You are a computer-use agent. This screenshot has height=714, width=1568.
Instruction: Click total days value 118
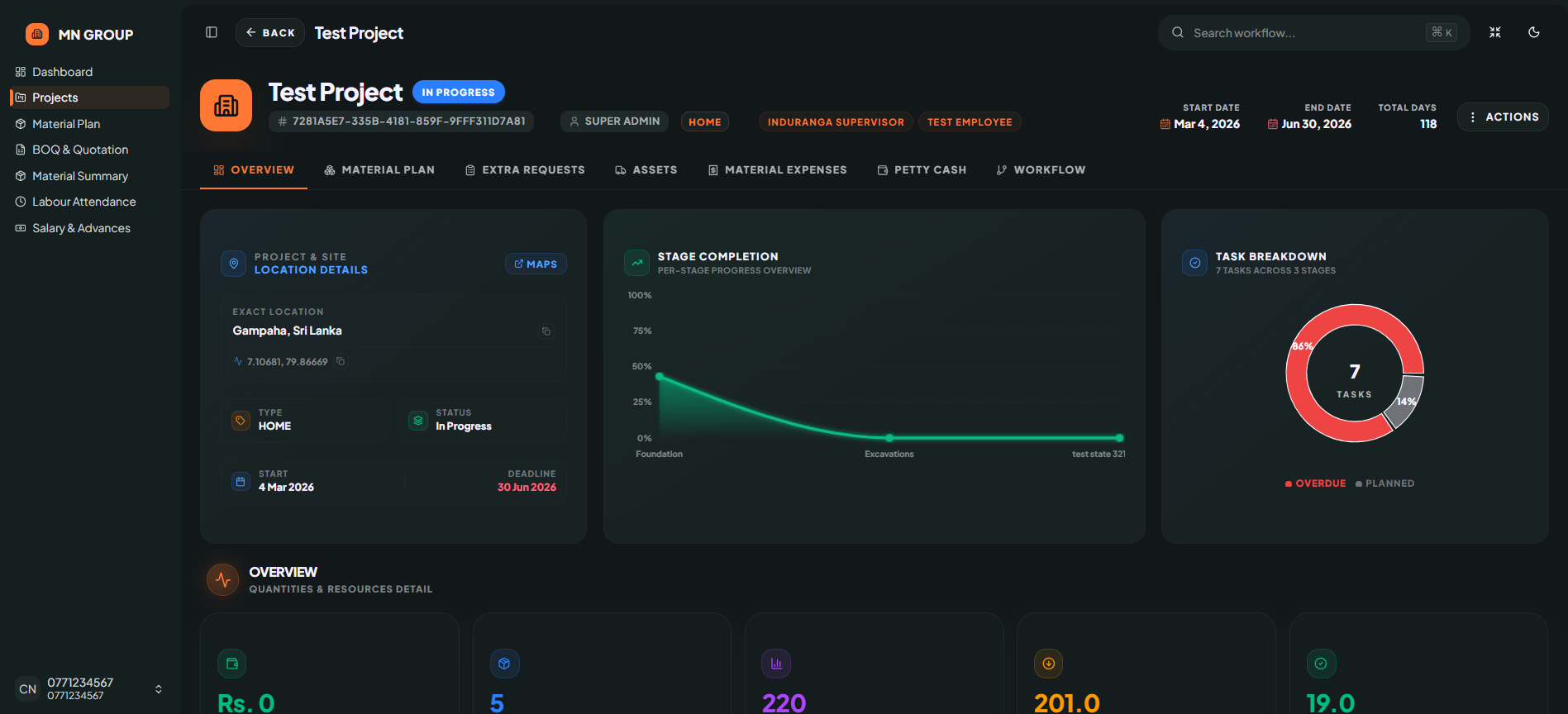(x=1428, y=124)
